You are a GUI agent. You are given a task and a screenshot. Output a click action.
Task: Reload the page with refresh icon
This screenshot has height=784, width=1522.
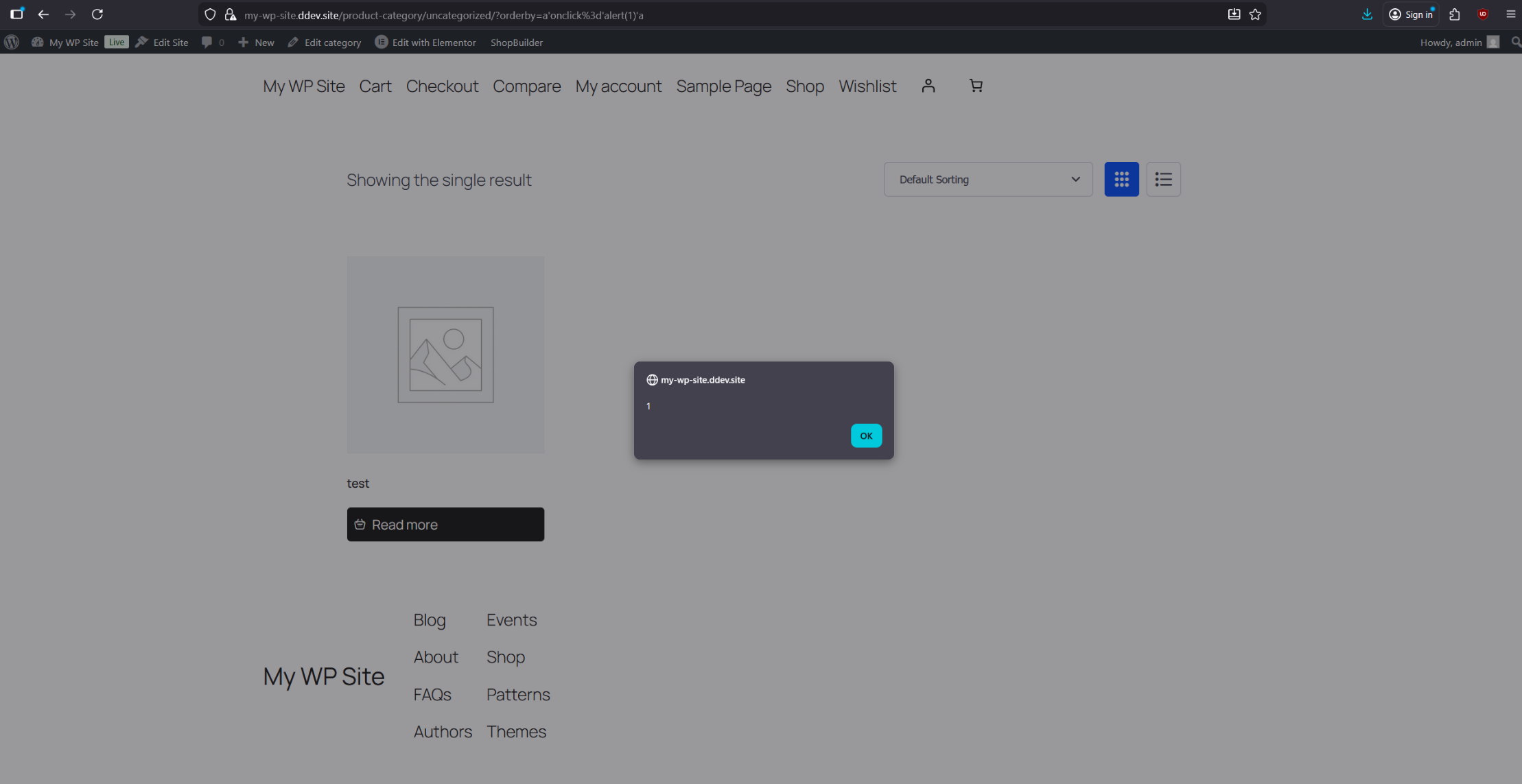pos(97,14)
